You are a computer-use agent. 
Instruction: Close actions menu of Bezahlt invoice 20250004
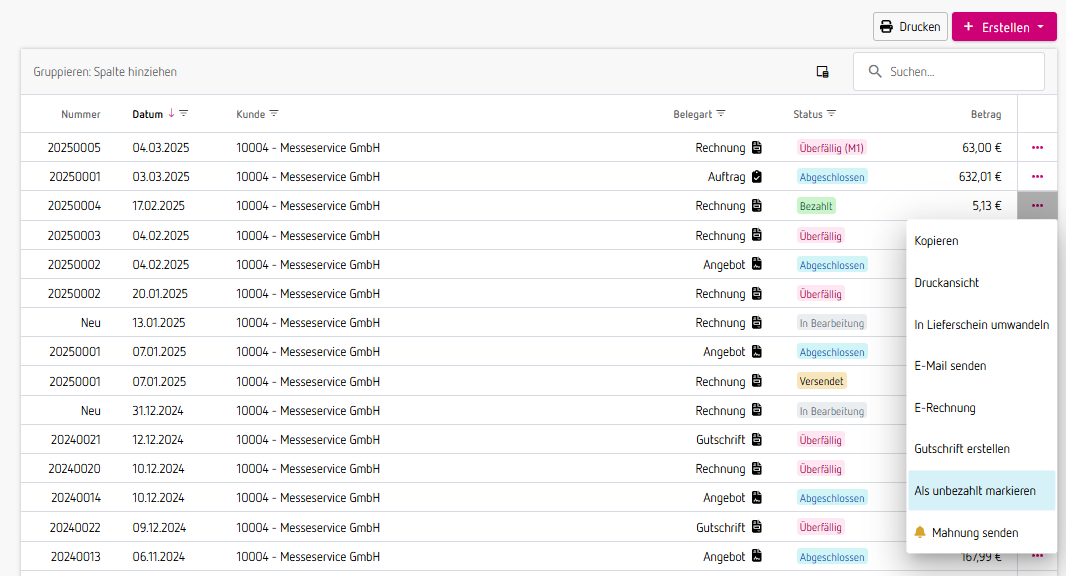1037,205
